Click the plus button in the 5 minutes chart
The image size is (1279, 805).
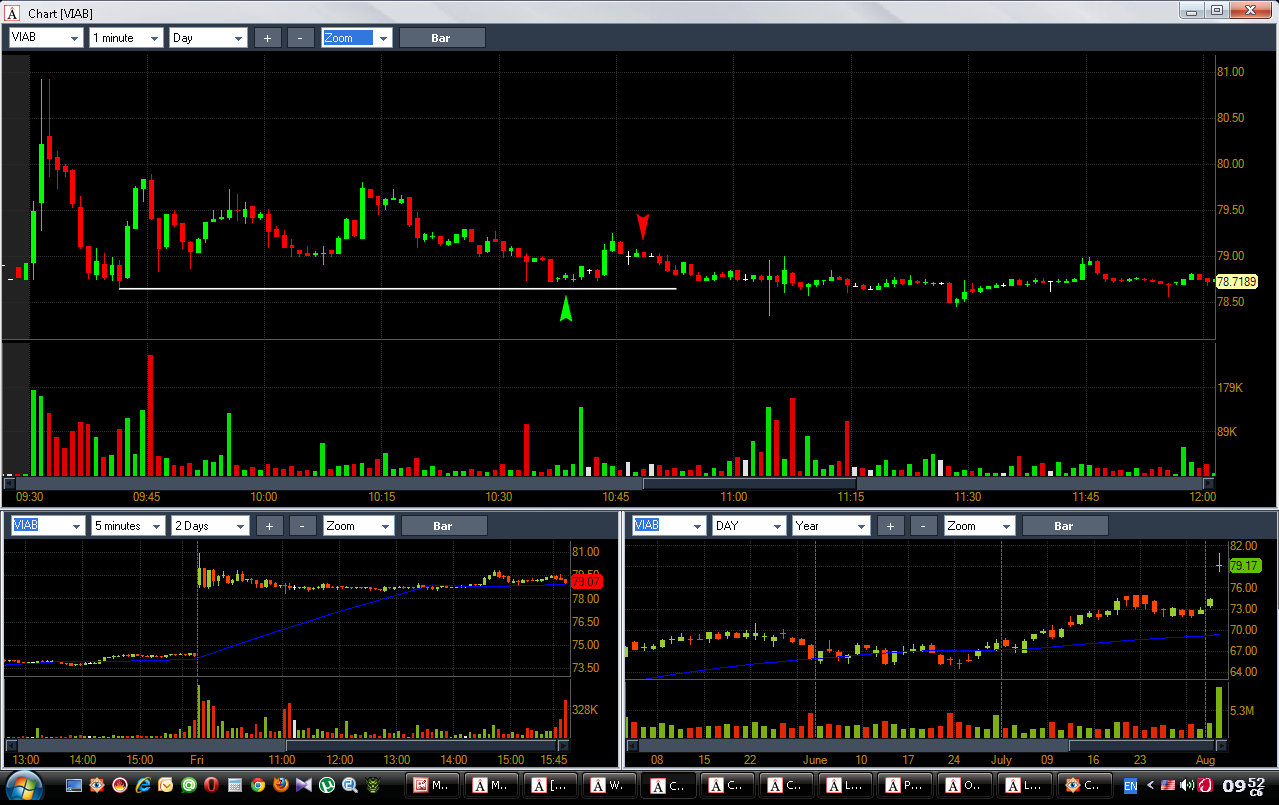(x=270, y=526)
